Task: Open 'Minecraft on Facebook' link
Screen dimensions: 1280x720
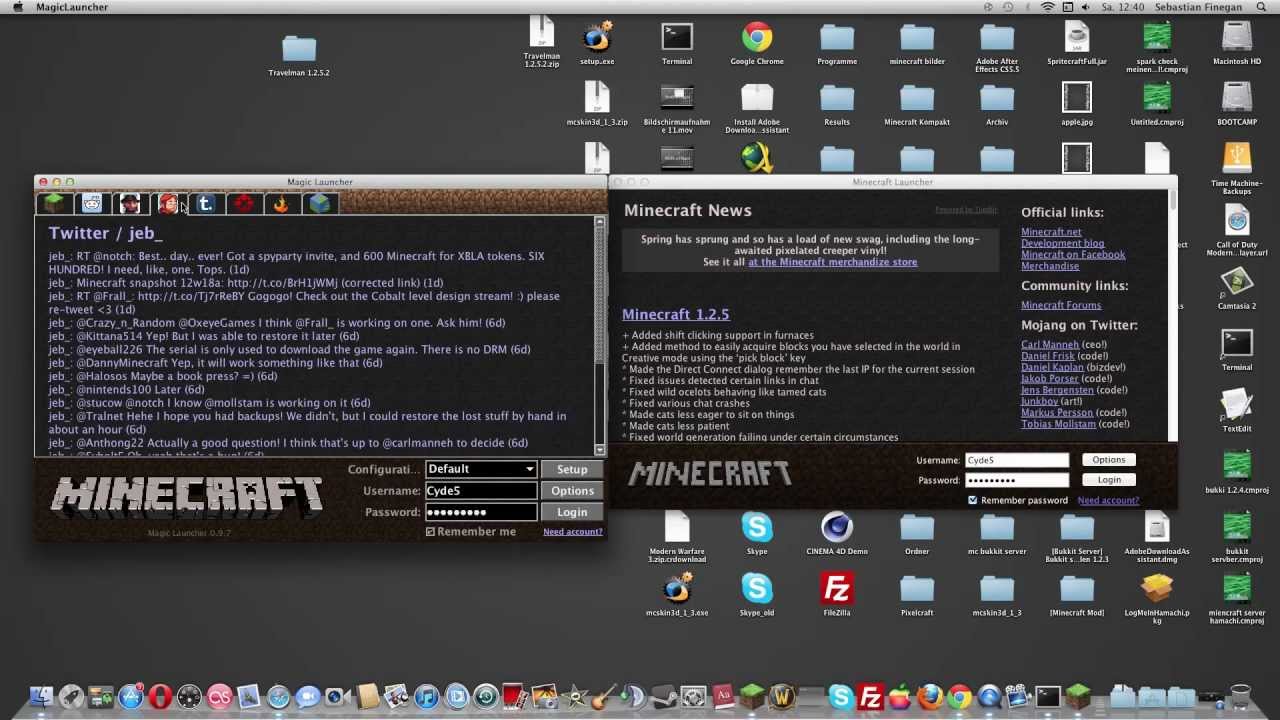Action: coord(1073,255)
